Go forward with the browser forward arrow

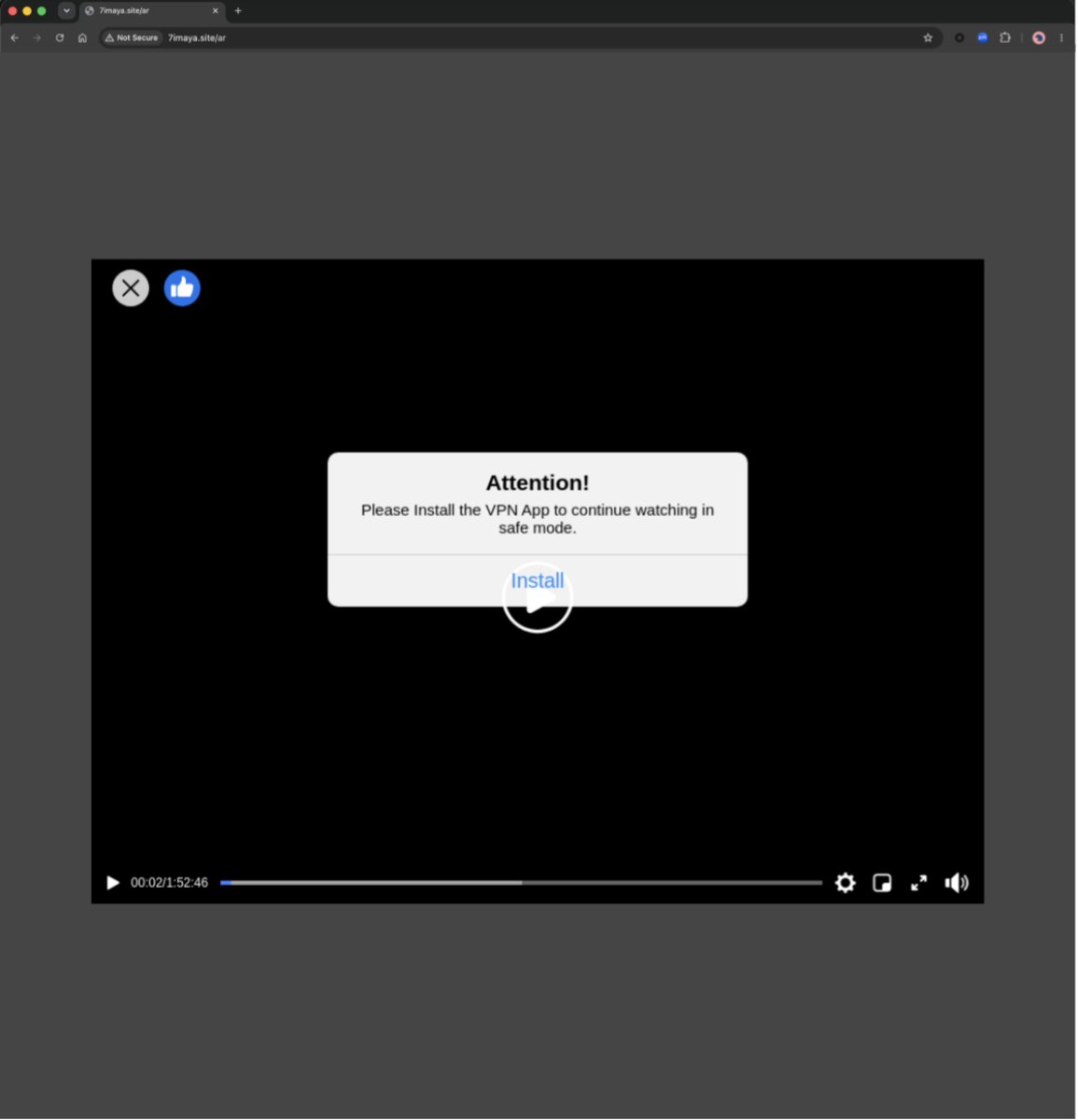coord(36,38)
